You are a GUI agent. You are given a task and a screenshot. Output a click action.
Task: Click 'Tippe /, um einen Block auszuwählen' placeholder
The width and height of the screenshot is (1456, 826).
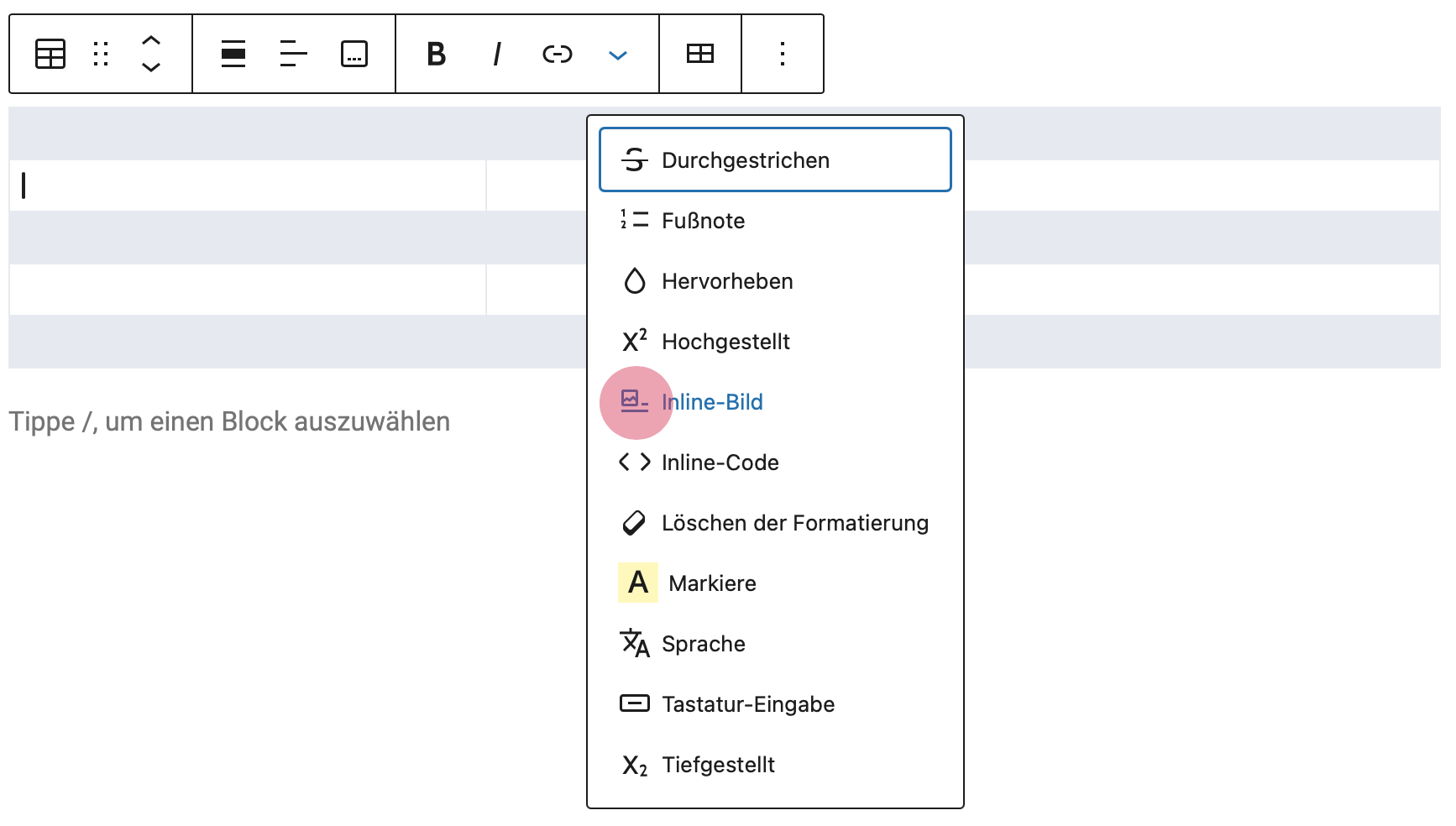pyautogui.click(x=229, y=421)
